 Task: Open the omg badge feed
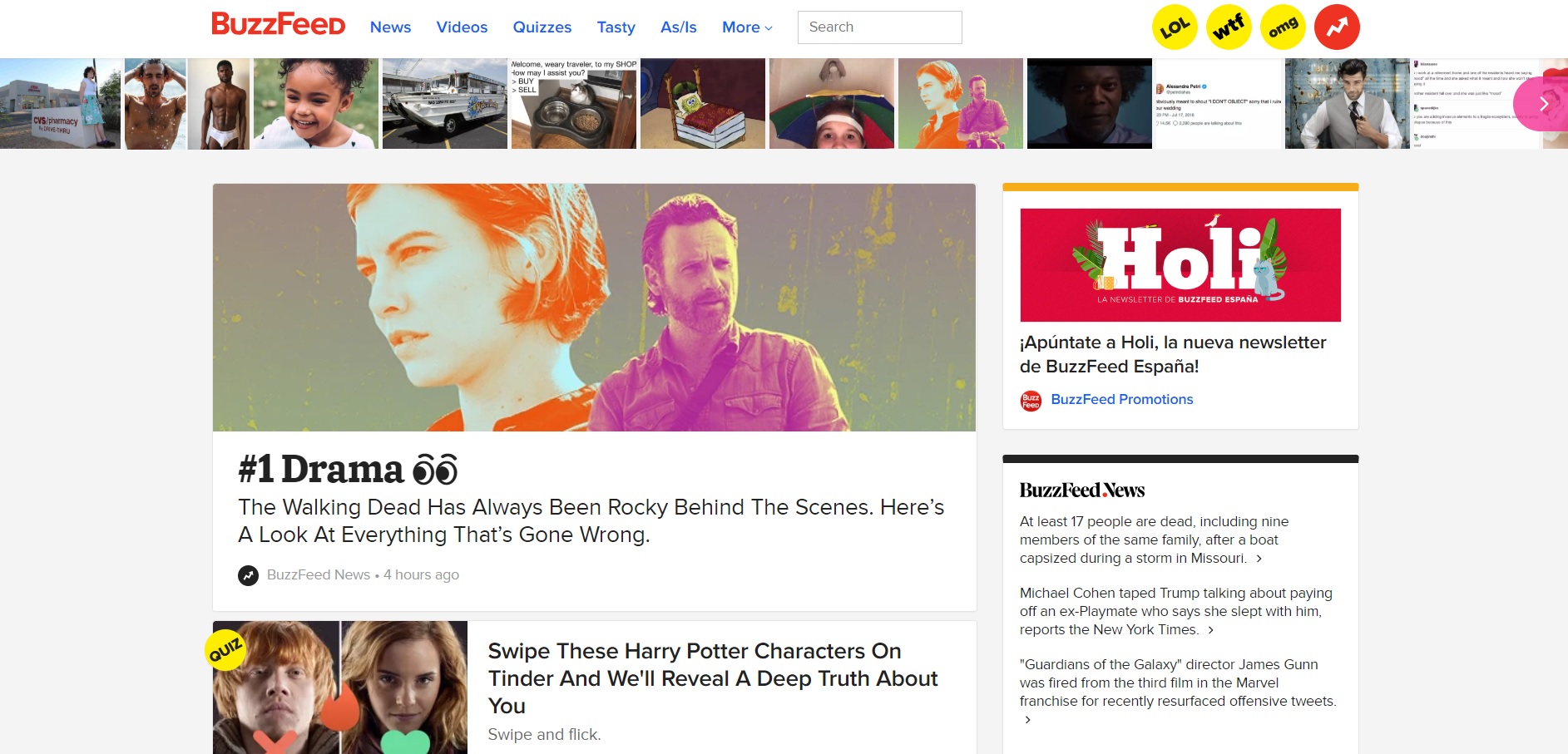tap(1283, 27)
